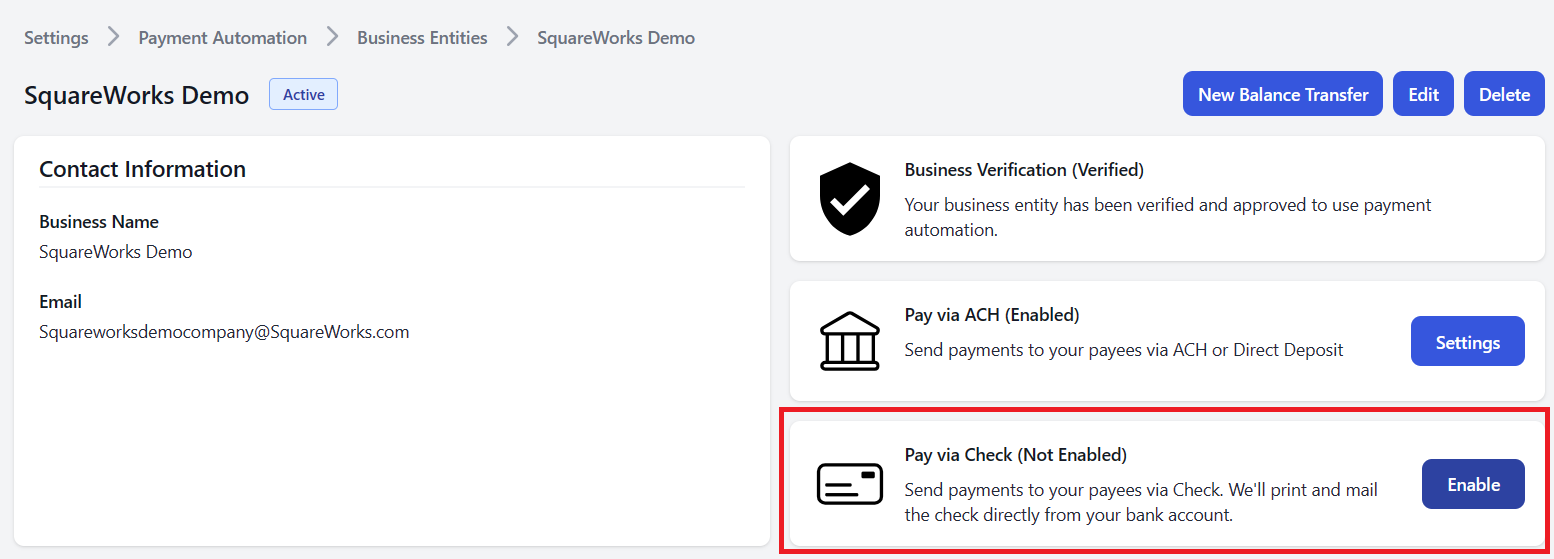Click the Business Name value text
Viewport: 1554px width, 559px height.
(115, 252)
